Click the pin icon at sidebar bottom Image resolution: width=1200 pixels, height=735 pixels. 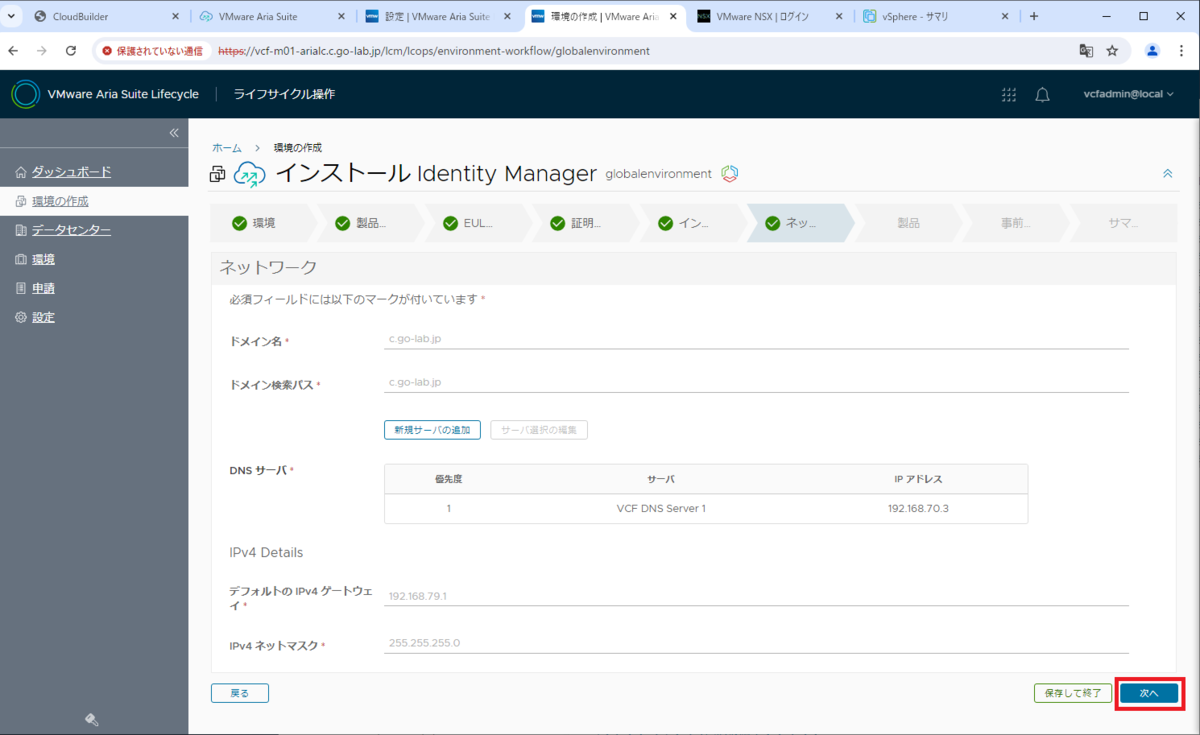coord(91,719)
